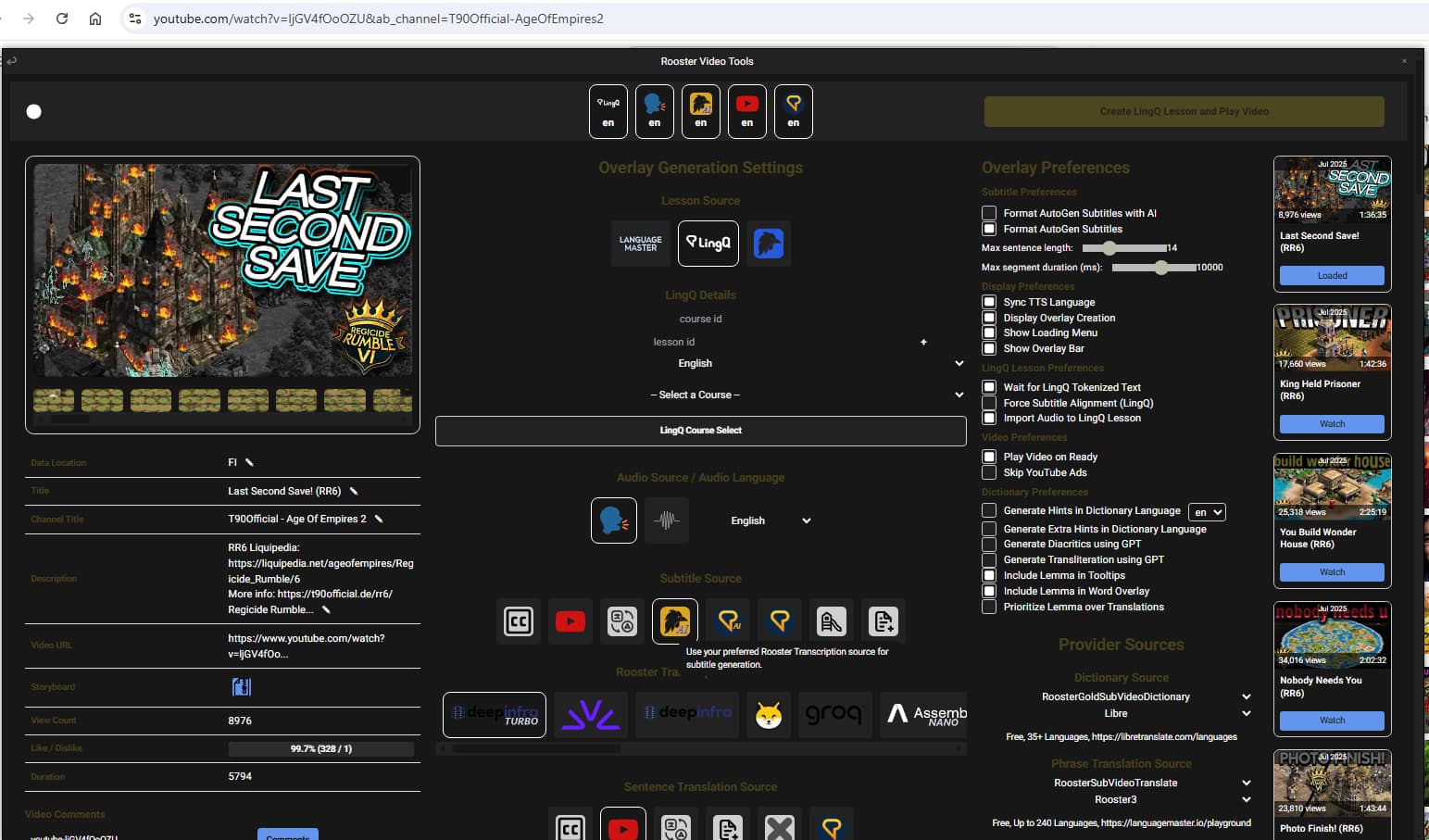1429x840 pixels.
Task: Select the DeepInfra Turbo transcription provider
Action: point(495,714)
